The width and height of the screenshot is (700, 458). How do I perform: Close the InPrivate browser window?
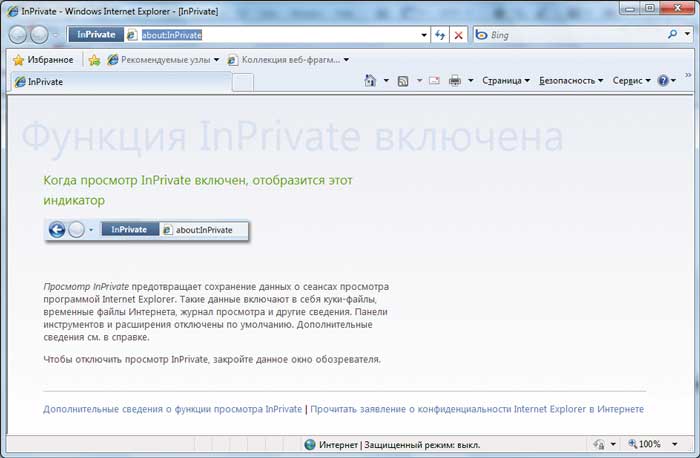(x=677, y=8)
